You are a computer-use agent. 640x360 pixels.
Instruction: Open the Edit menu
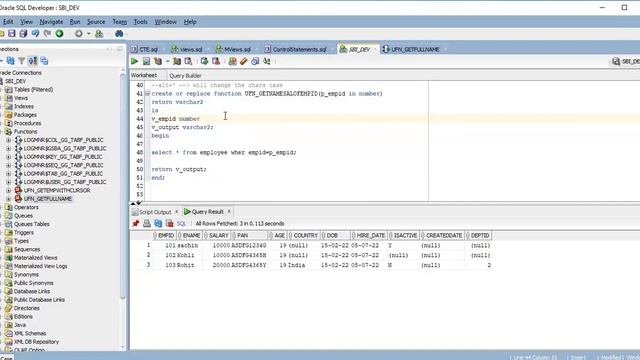pyautogui.click(x=8, y=22)
